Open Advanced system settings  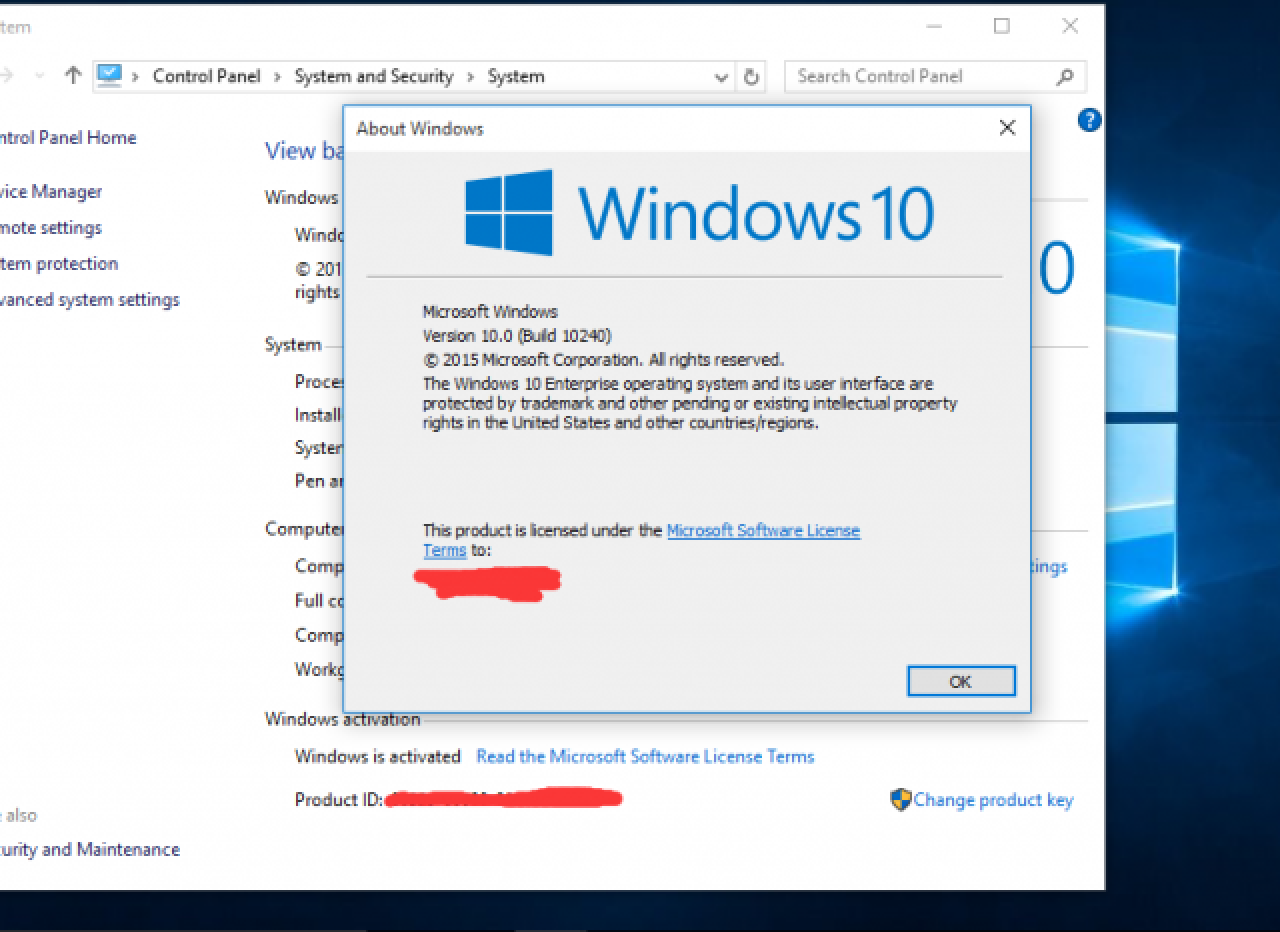coord(89,300)
